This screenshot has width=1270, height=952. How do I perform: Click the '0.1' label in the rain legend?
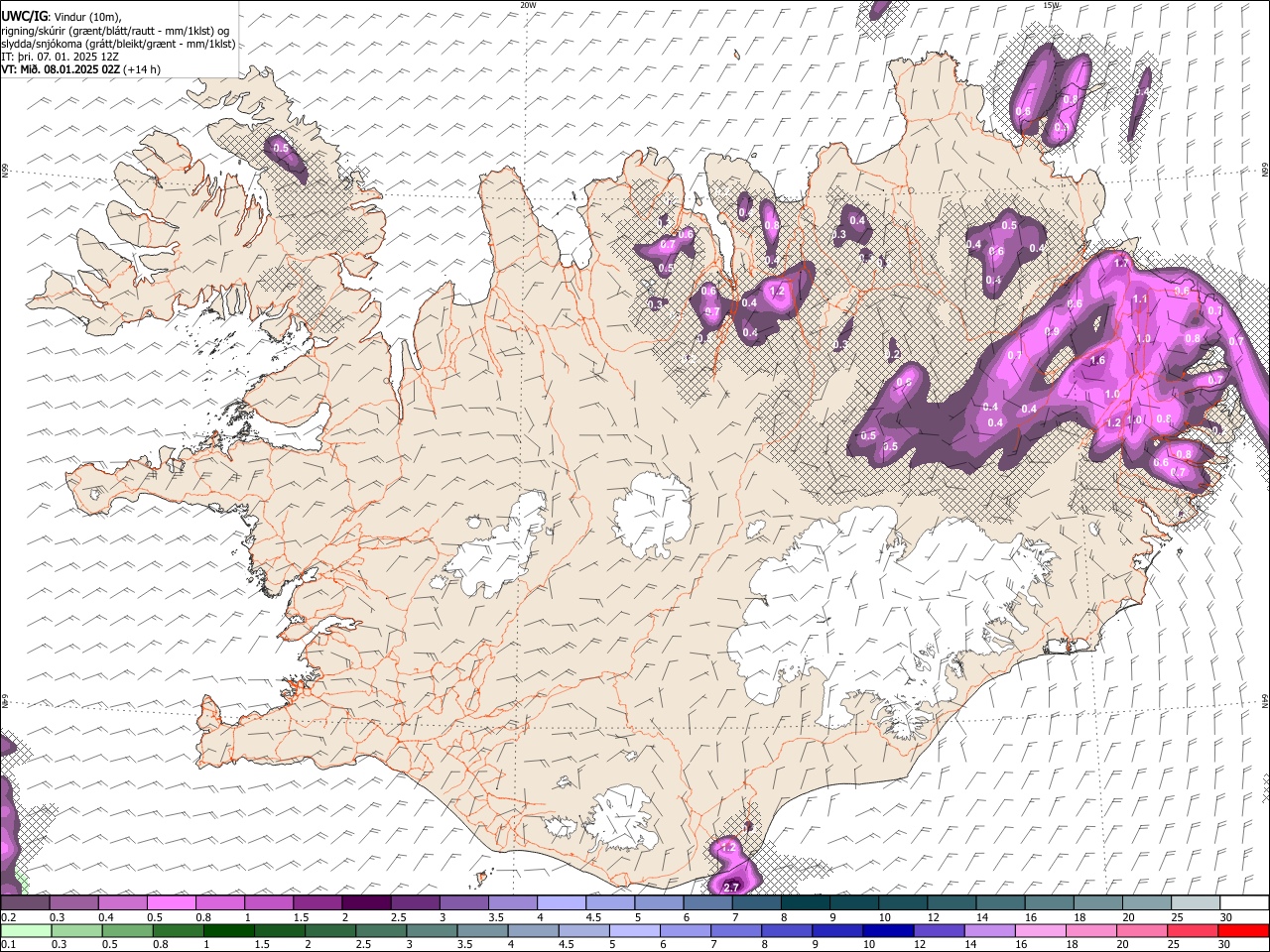tap(9, 945)
